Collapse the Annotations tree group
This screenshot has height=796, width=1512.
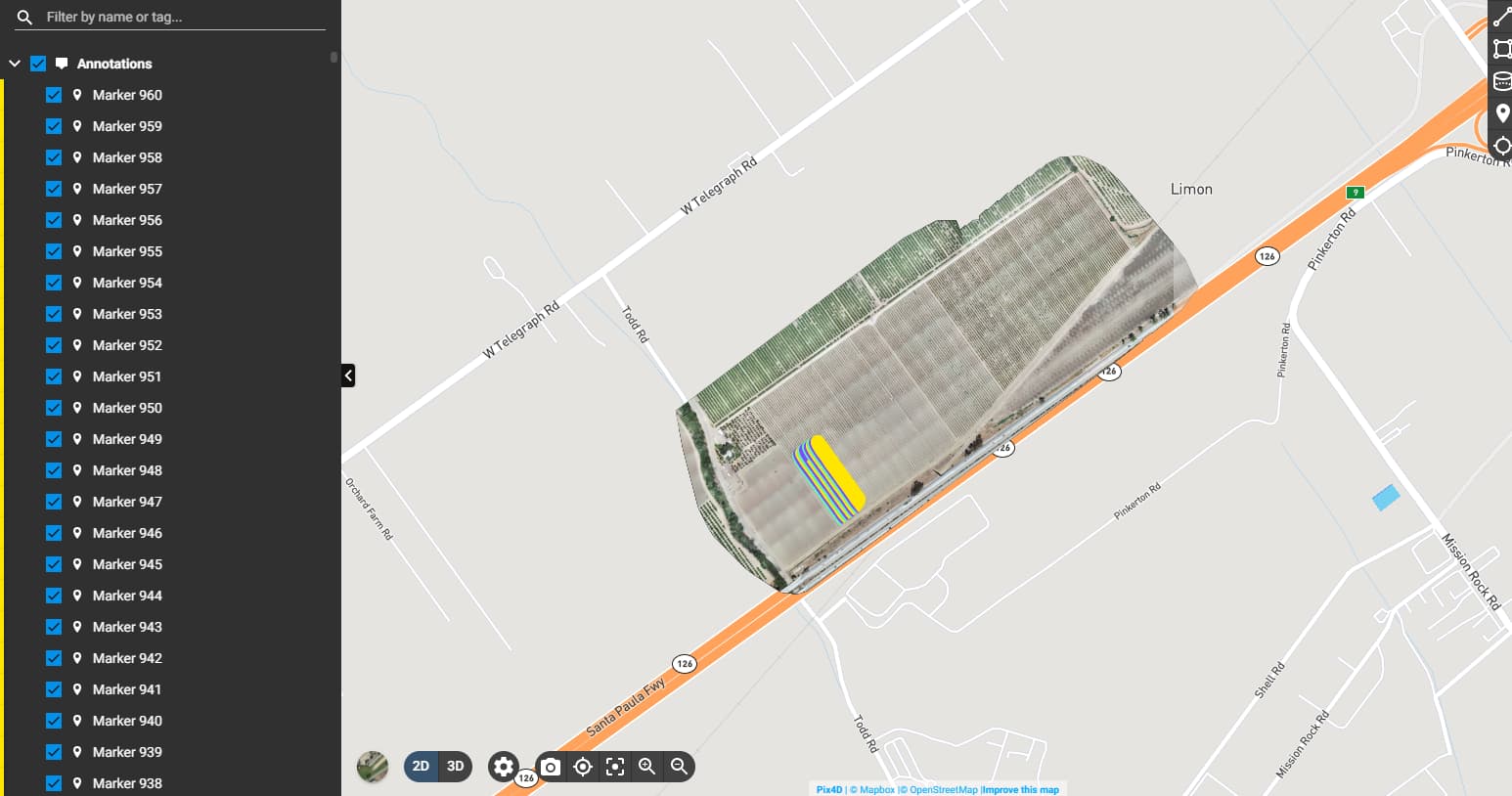coord(15,64)
